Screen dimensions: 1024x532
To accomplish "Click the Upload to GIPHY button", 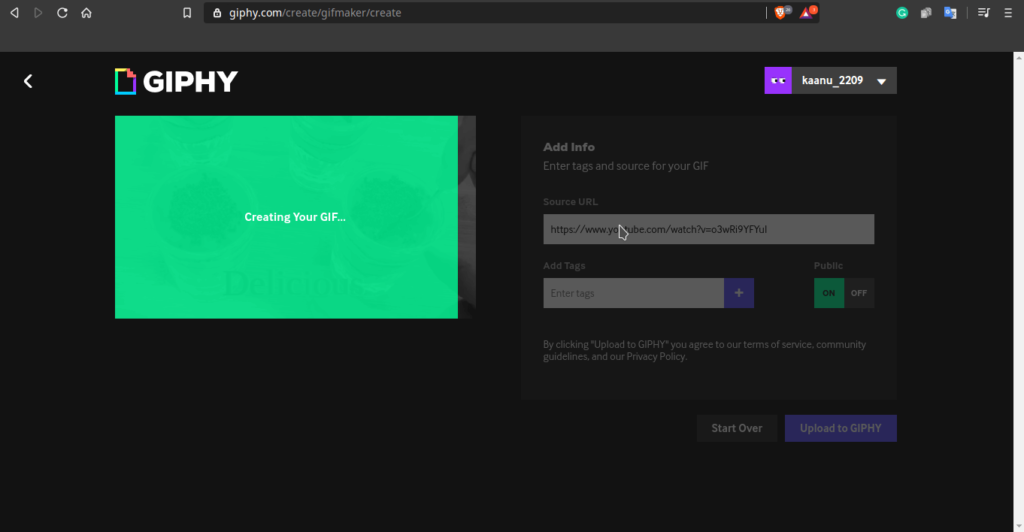I will [840, 428].
